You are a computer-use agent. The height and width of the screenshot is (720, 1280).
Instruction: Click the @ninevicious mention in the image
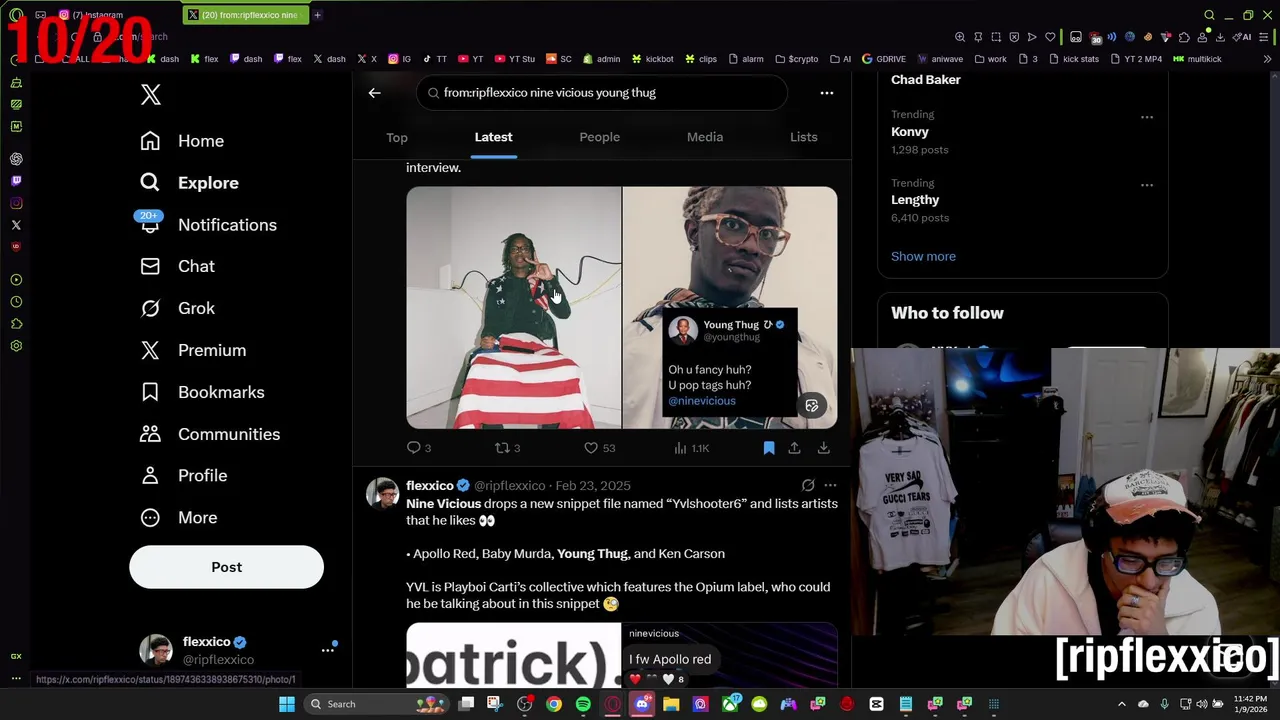702,401
